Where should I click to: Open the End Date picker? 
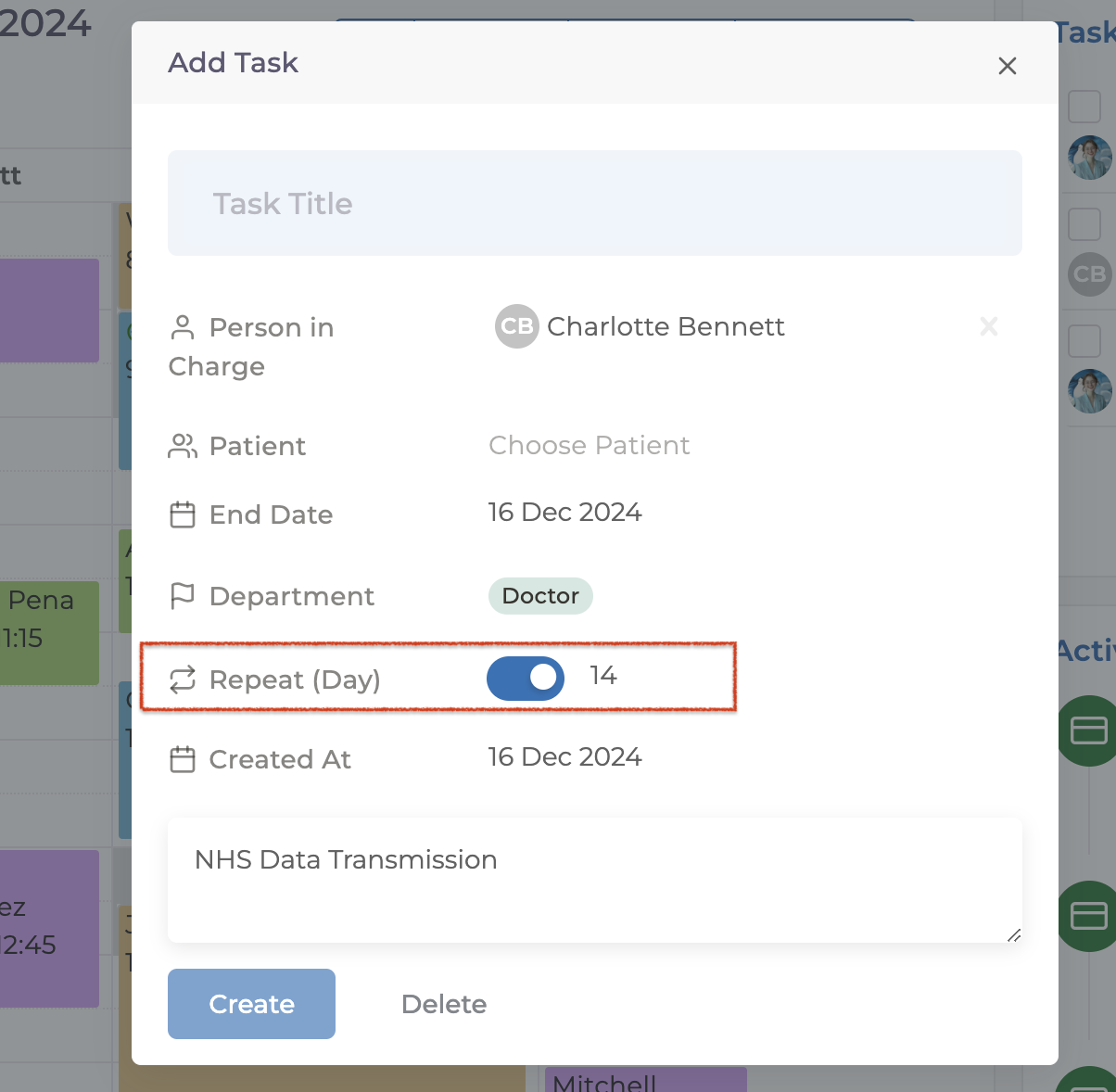(564, 512)
